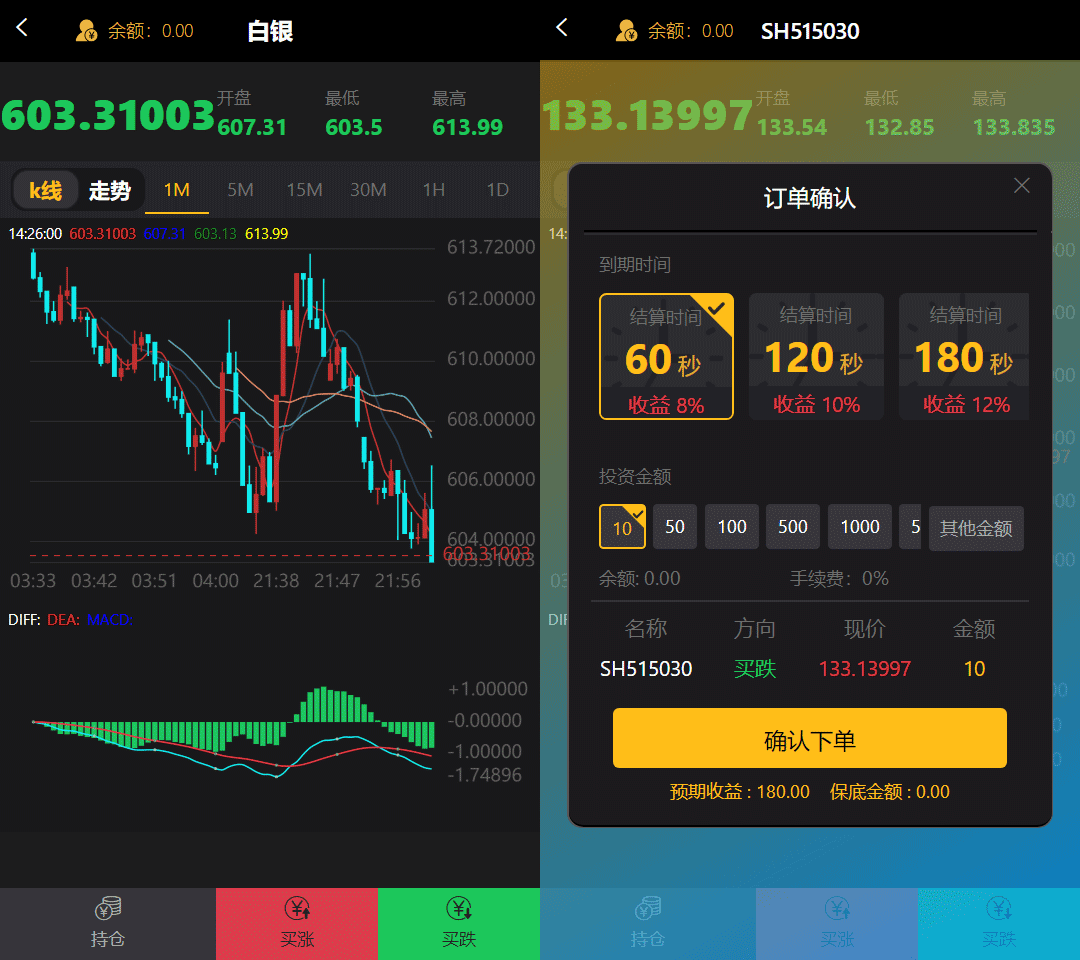Choose the 180 秒 settlement with 12% return
The width and height of the screenshot is (1080, 960).
coord(964,357)
